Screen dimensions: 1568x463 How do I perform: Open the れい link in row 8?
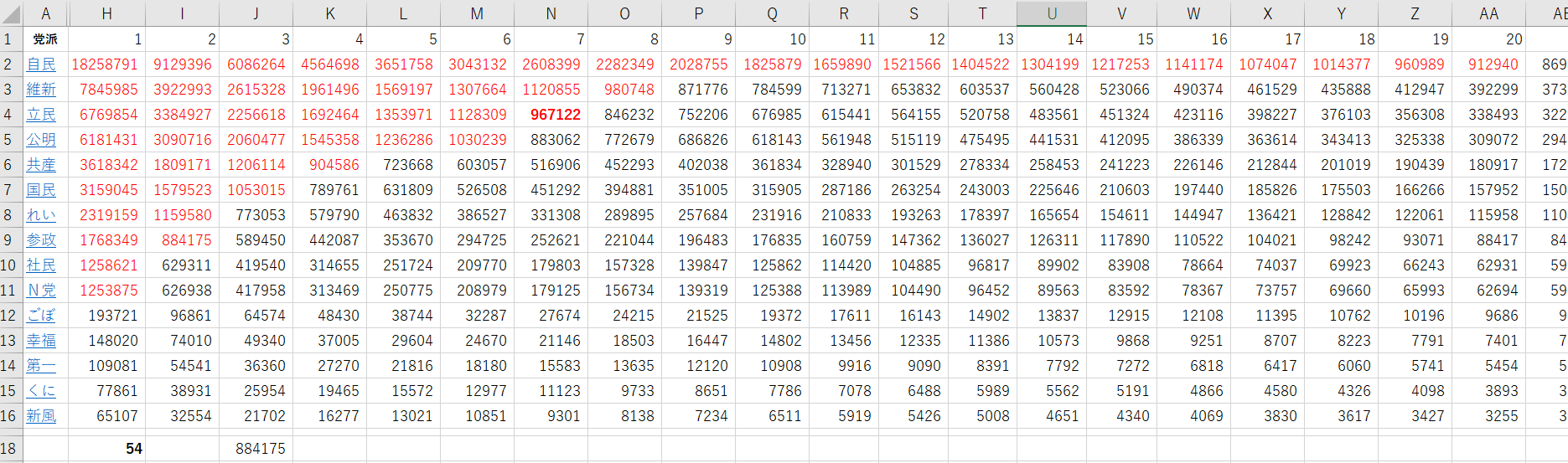click(41, 215)
